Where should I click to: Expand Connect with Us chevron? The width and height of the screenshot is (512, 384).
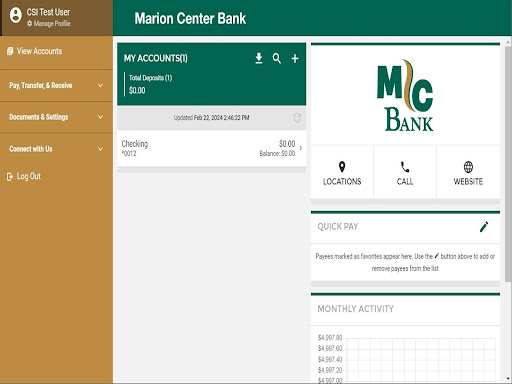coord(100,149)
